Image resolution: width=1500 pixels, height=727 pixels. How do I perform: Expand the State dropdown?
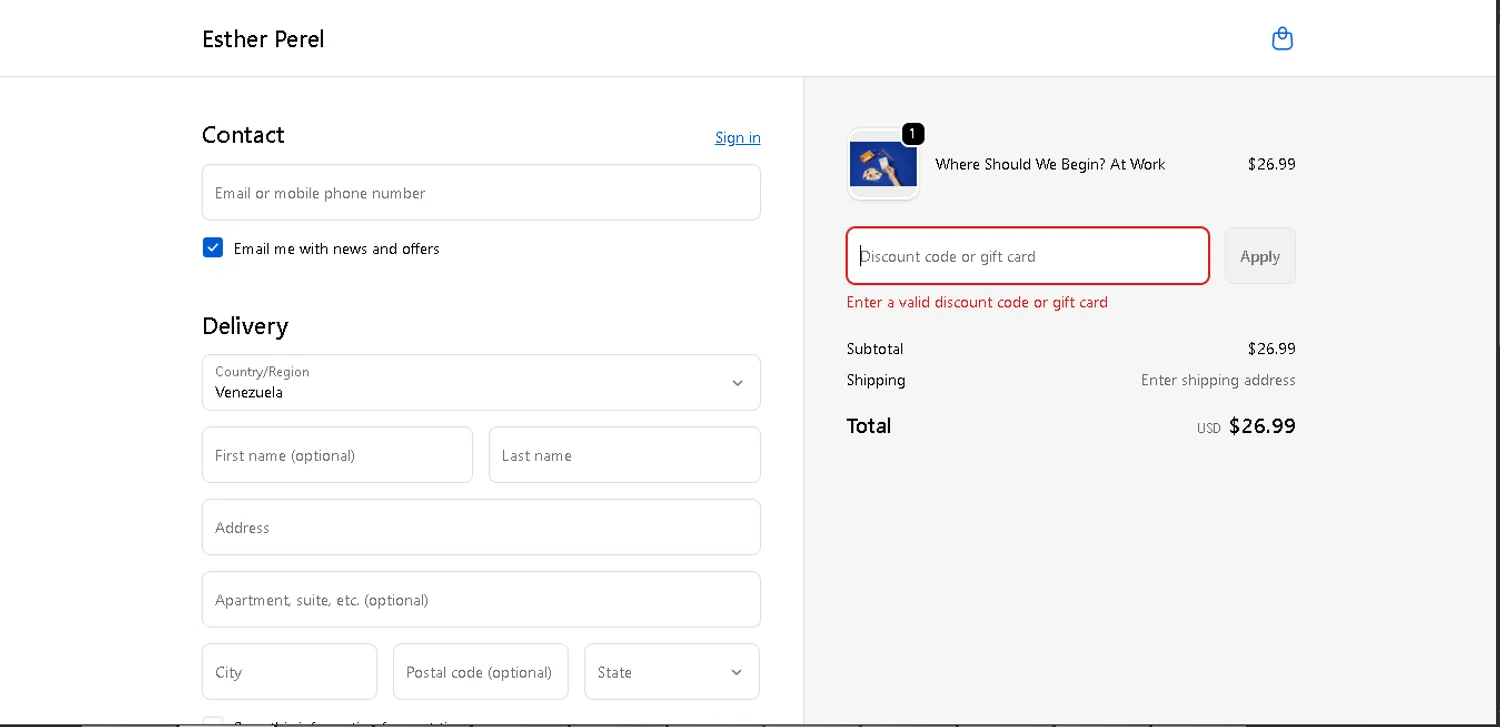pos(671,672)
